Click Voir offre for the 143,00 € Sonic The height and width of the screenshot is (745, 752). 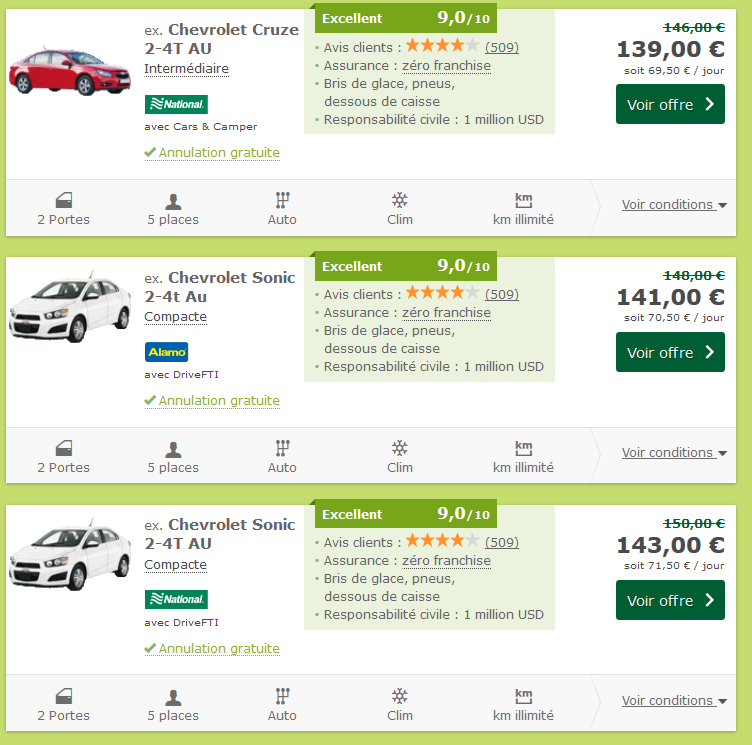[670, 601]
